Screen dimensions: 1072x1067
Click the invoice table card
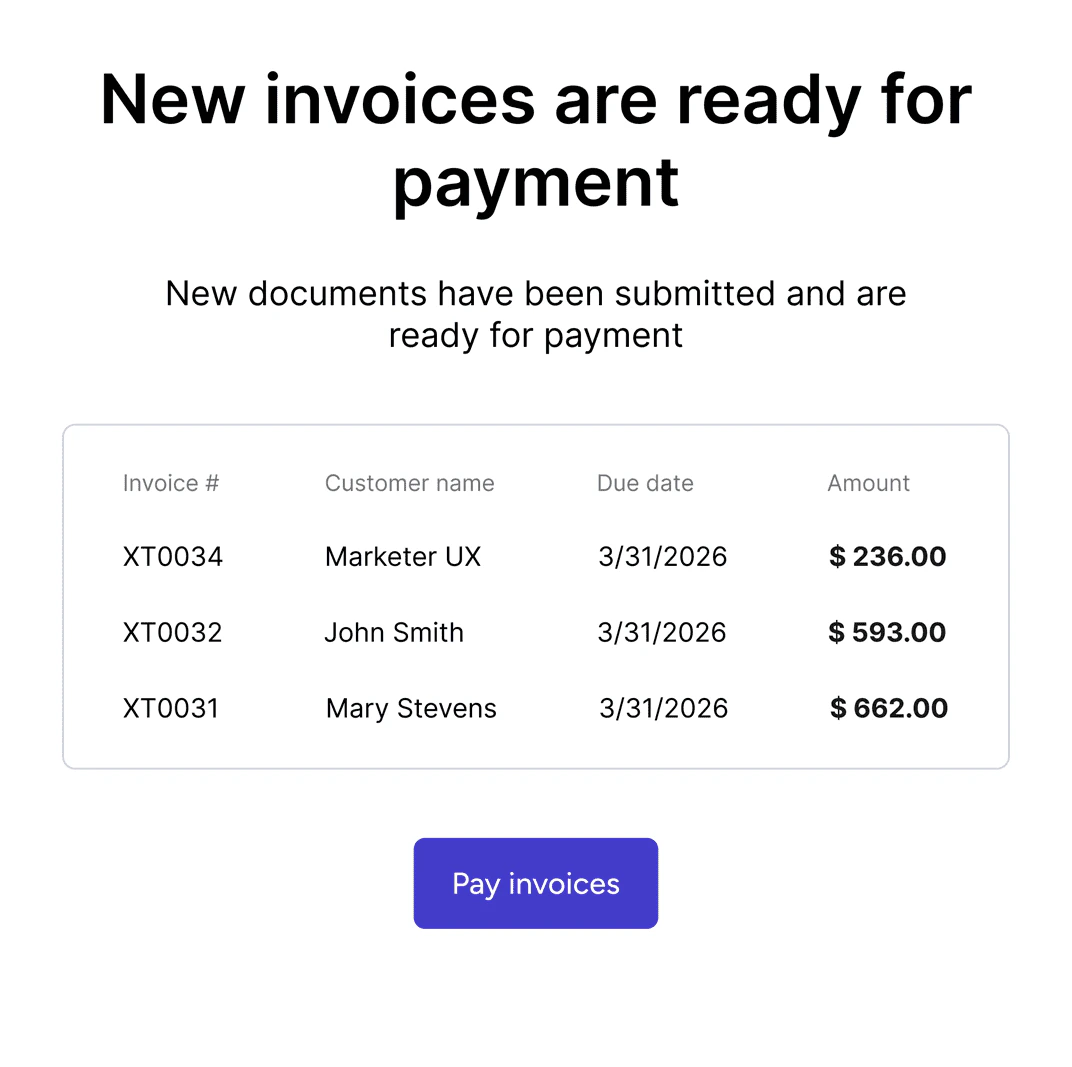(x=535, y=595)
